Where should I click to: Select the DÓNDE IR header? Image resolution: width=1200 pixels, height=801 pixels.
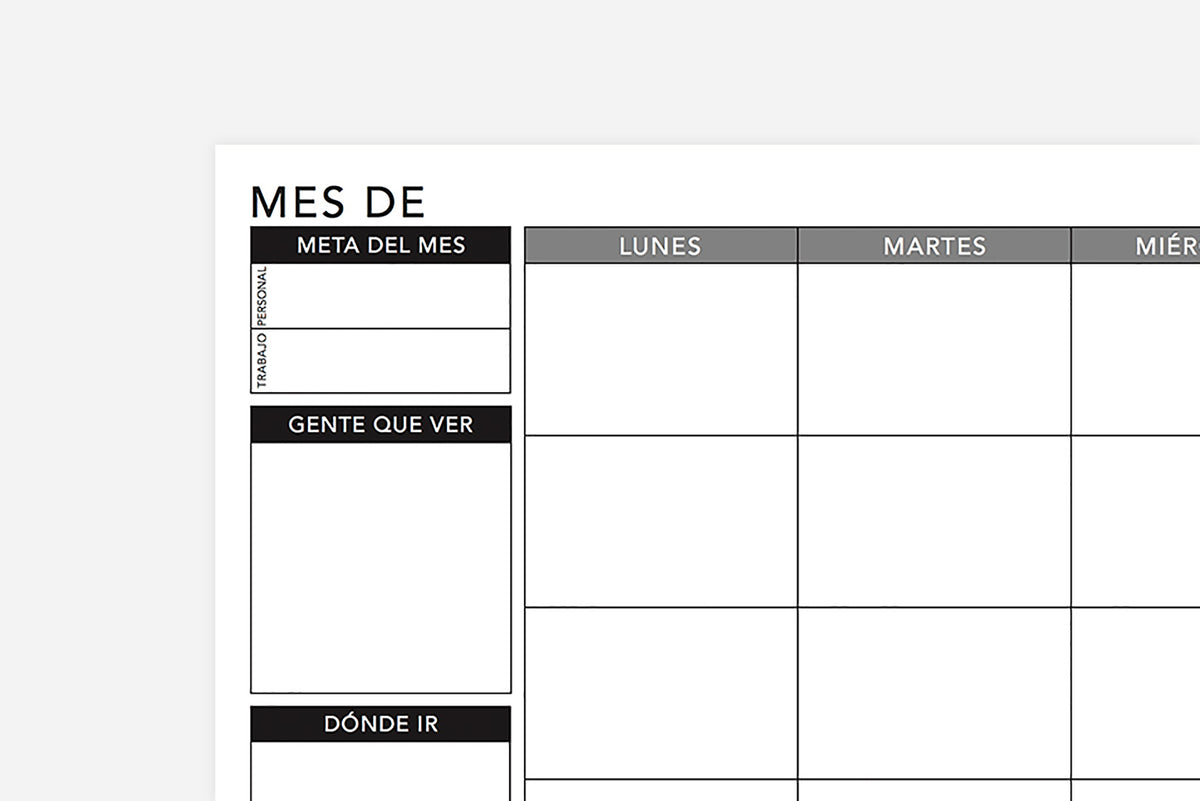[381, 724]
